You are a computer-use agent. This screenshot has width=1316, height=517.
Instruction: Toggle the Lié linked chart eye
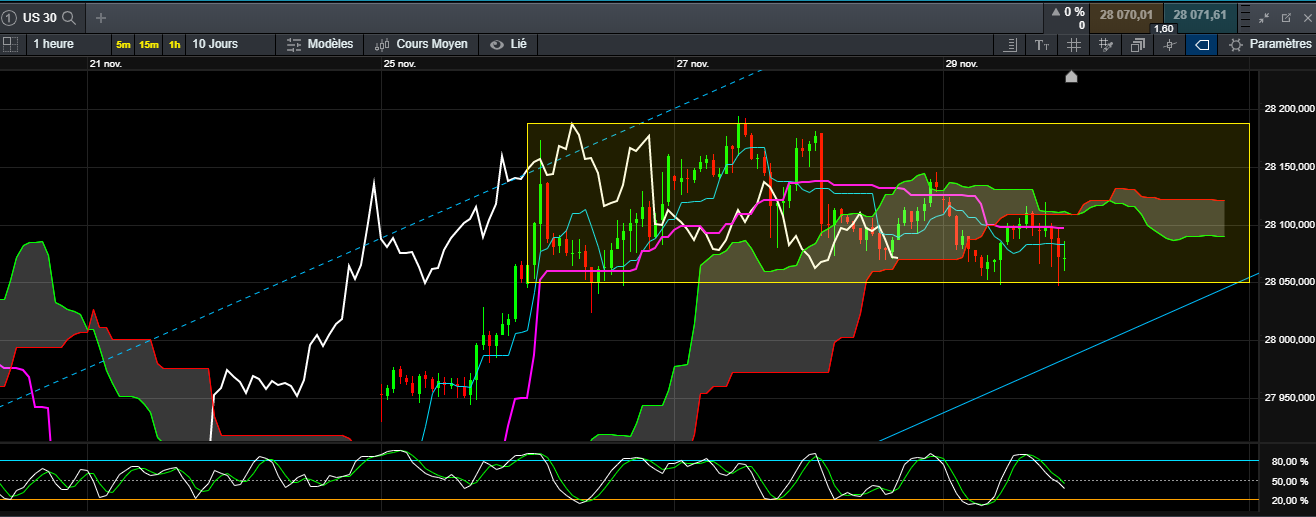tap(508, 44)
